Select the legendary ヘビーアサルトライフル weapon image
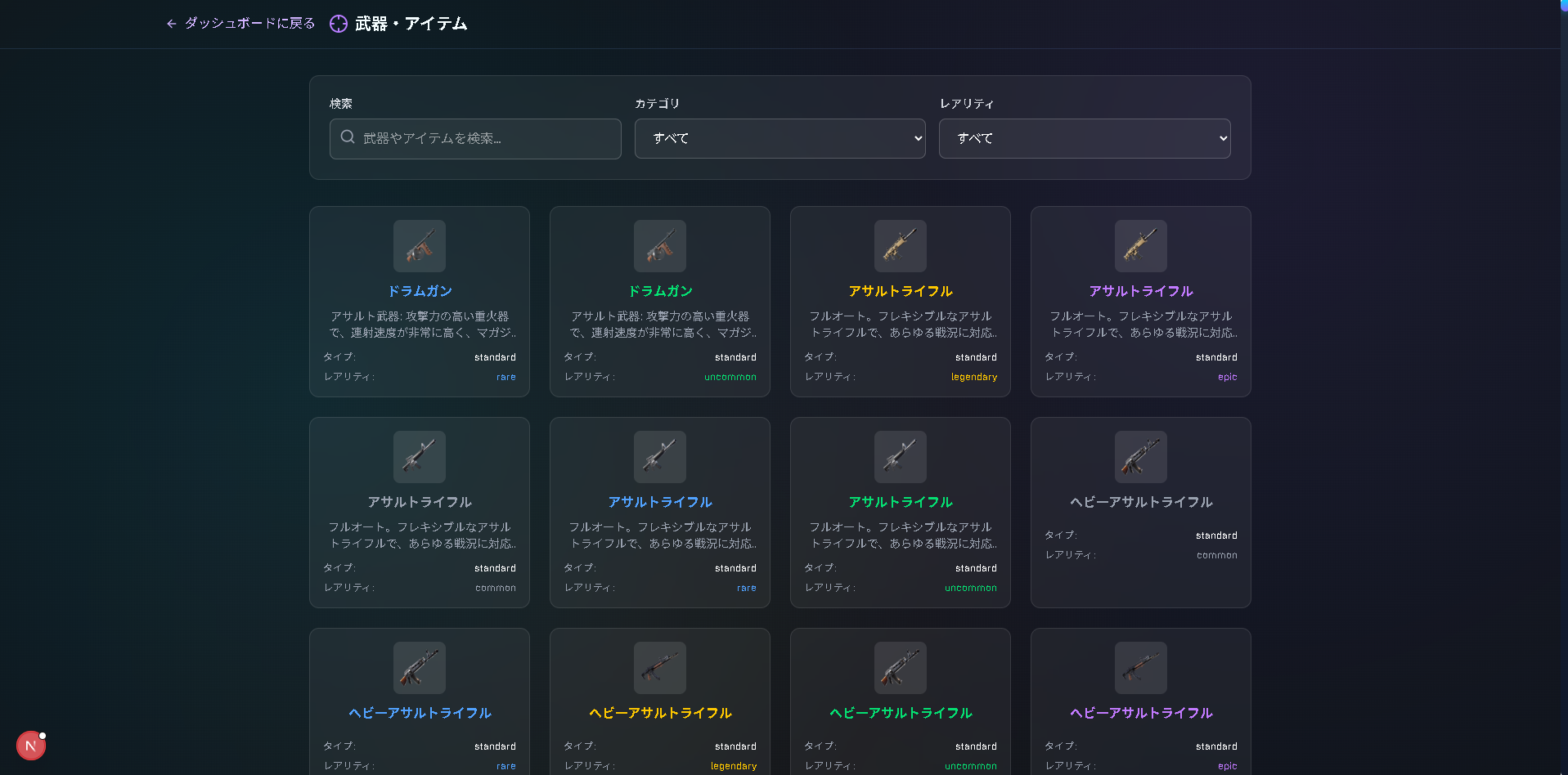This screenshot has height=775, width=1568. click(660, 668)
